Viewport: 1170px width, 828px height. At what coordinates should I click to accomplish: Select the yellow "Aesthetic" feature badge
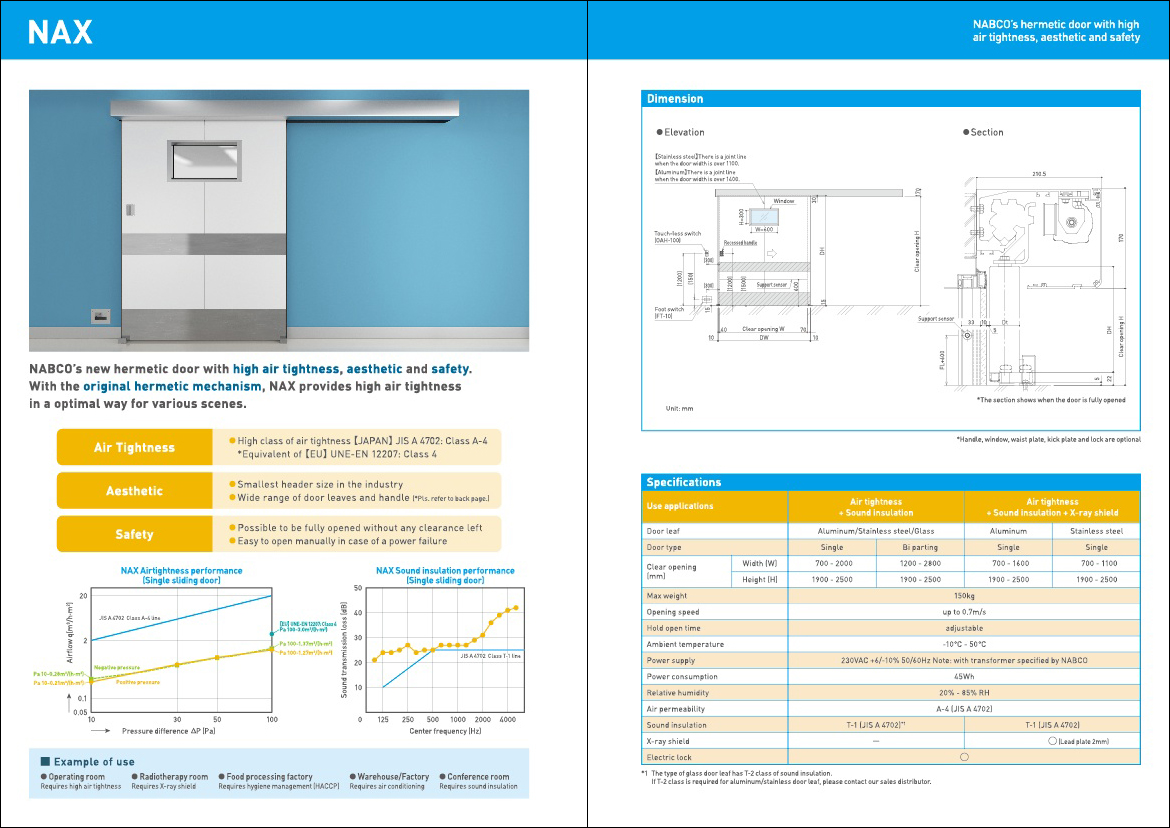coord(134,491)
